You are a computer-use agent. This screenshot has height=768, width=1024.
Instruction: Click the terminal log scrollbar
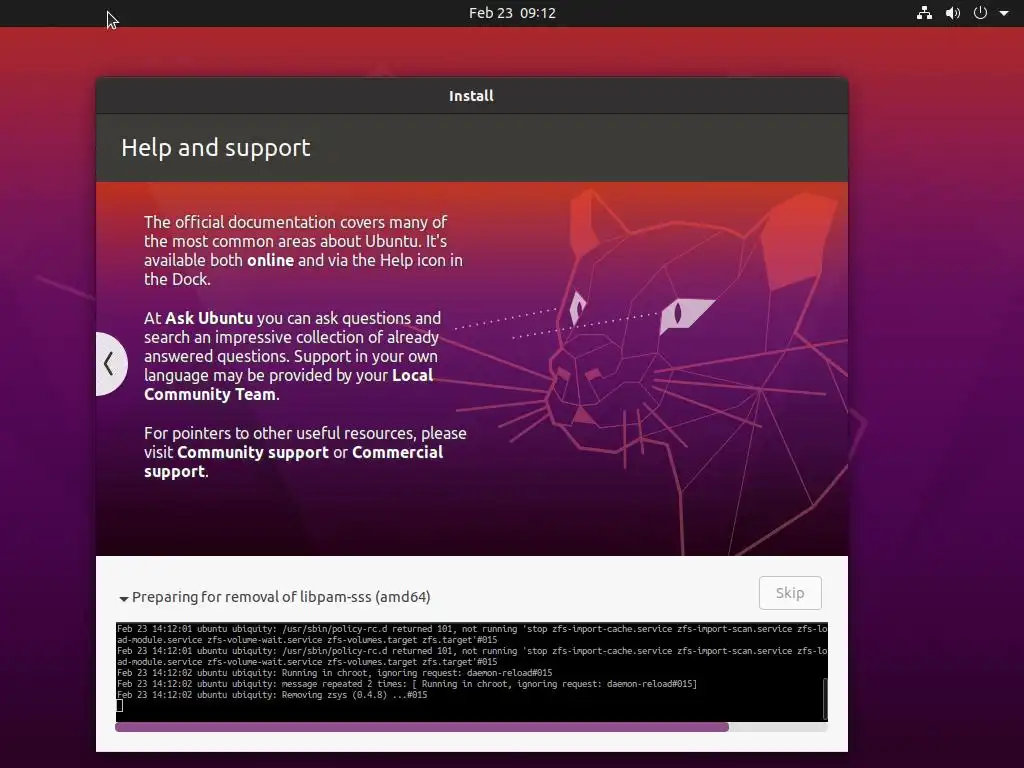coord(825,699)
